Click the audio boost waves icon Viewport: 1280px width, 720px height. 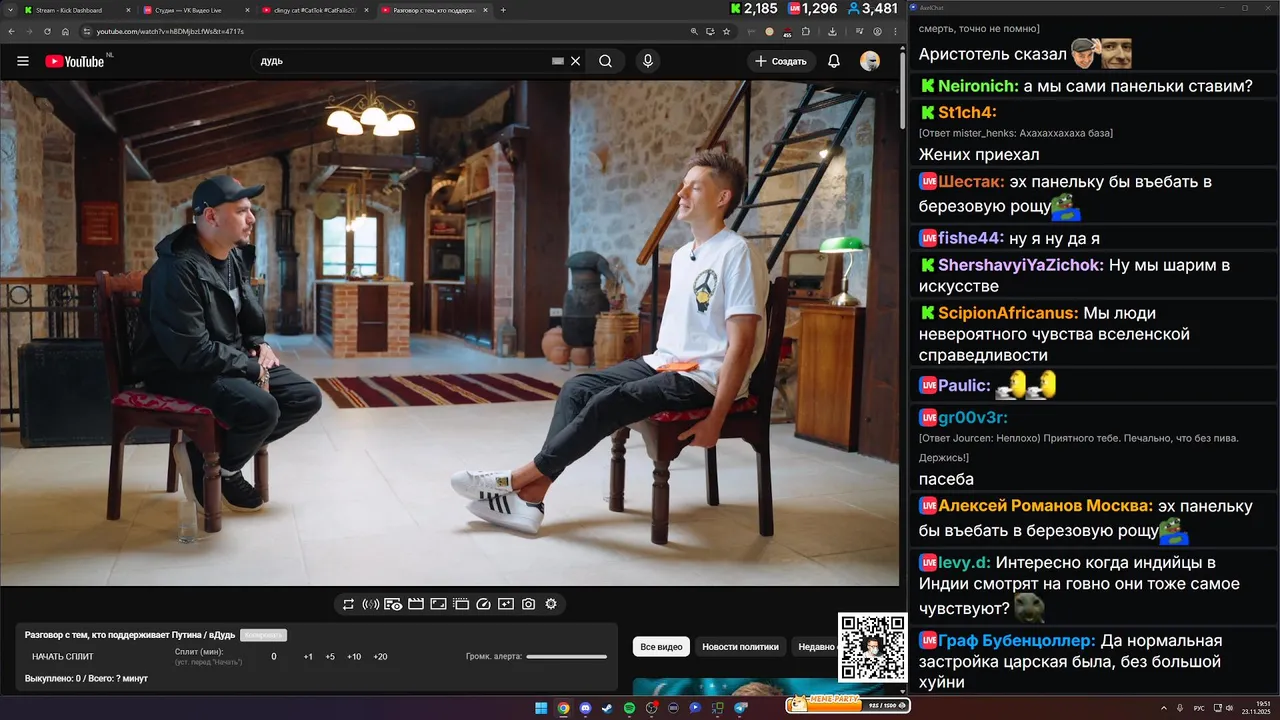370,604
